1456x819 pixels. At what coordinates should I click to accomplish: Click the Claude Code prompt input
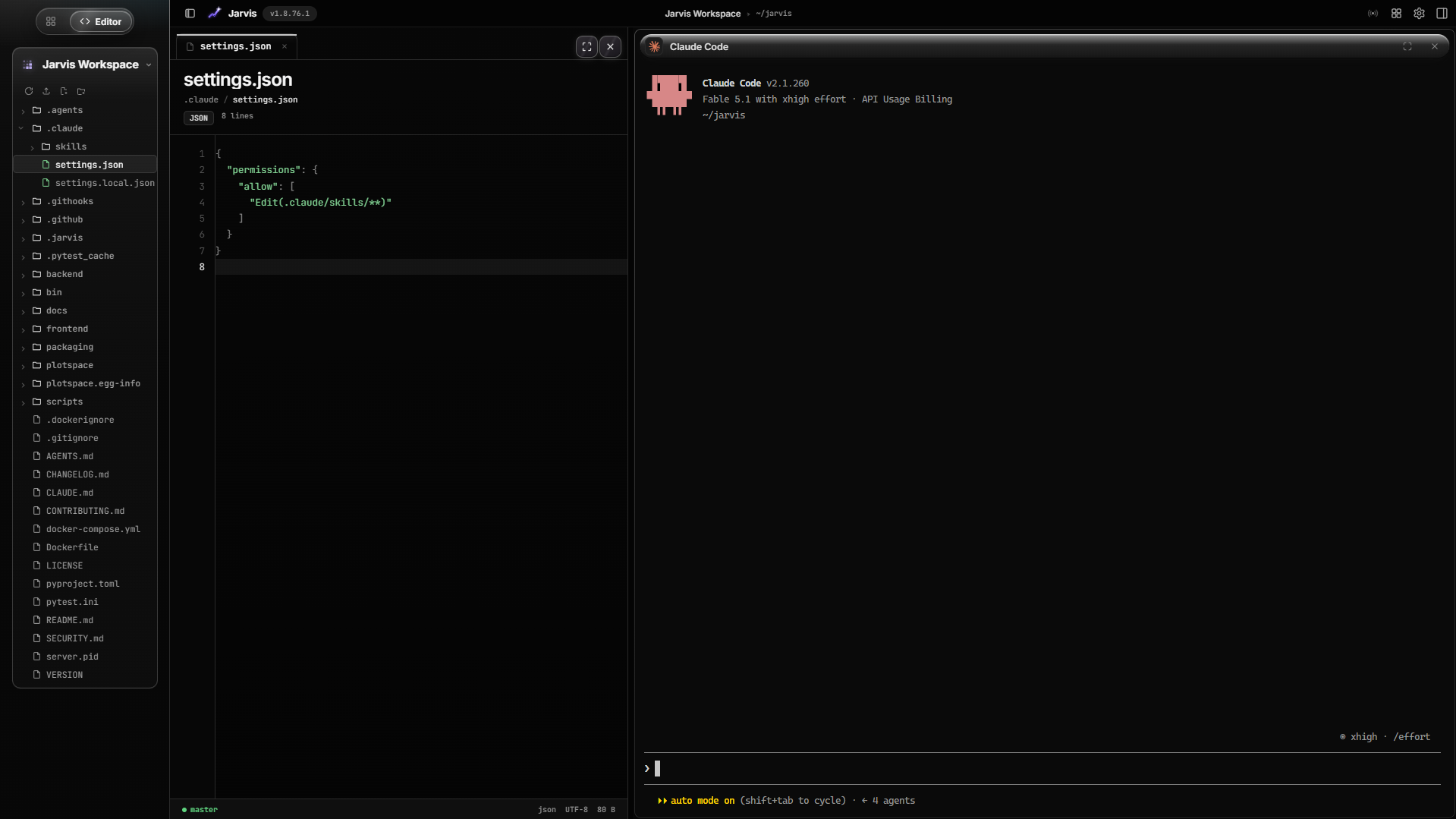1042,769
